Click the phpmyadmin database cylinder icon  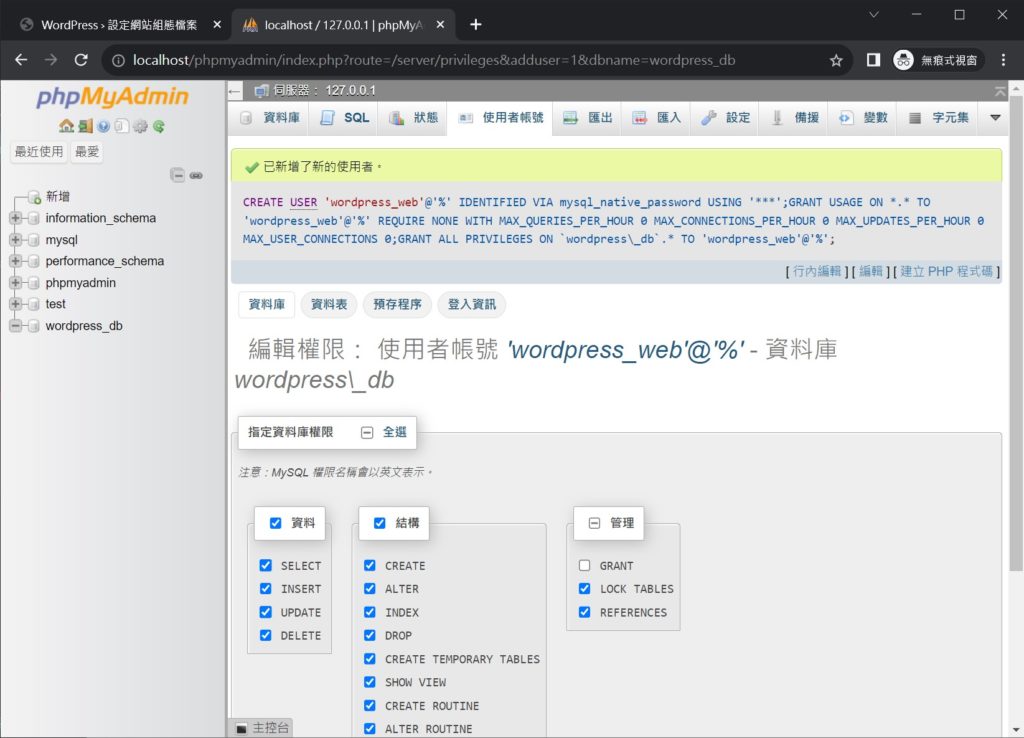[x=34, y=283]
